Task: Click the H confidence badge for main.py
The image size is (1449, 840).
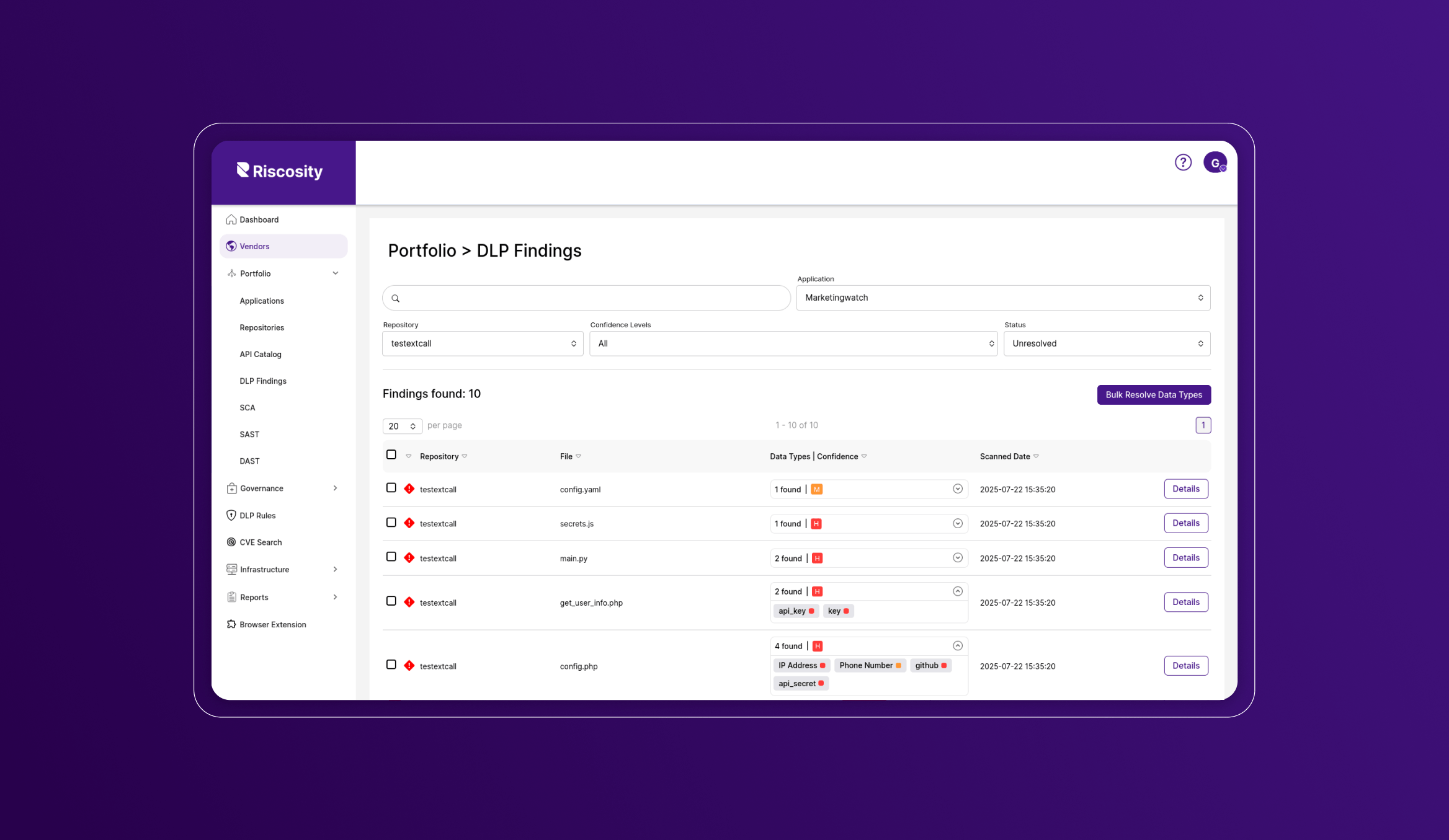Action: pyautogui.click(x=818, y=559)
